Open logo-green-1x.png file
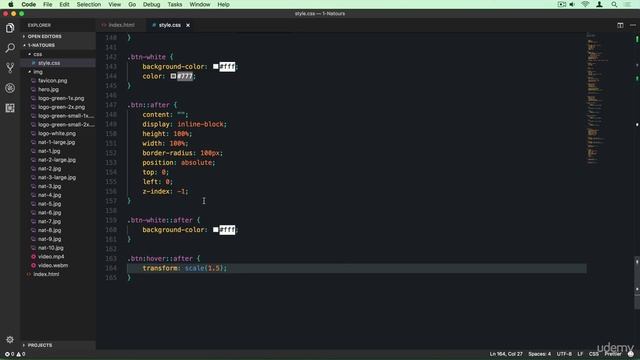 click(58, 98)
